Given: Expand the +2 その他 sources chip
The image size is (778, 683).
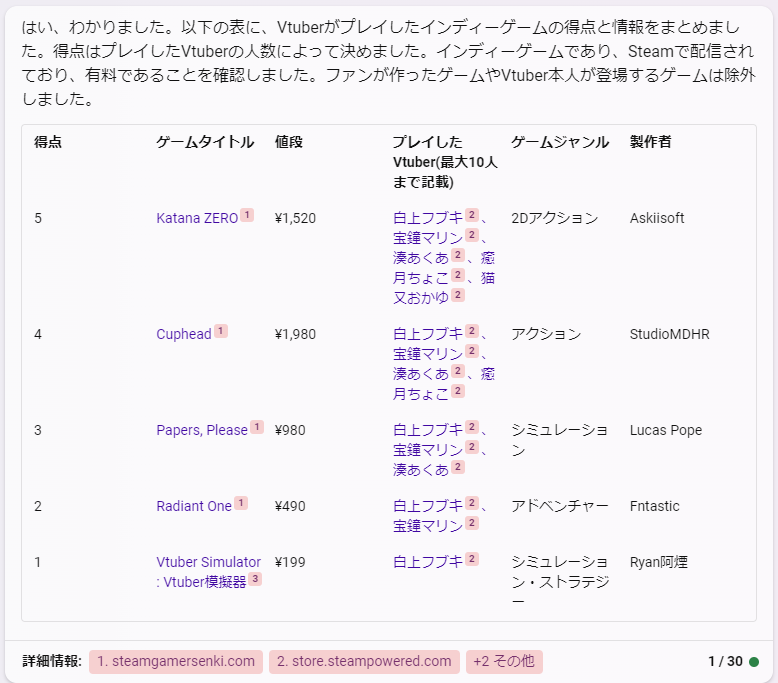Looking at the screenshot, I should point(504,662).
